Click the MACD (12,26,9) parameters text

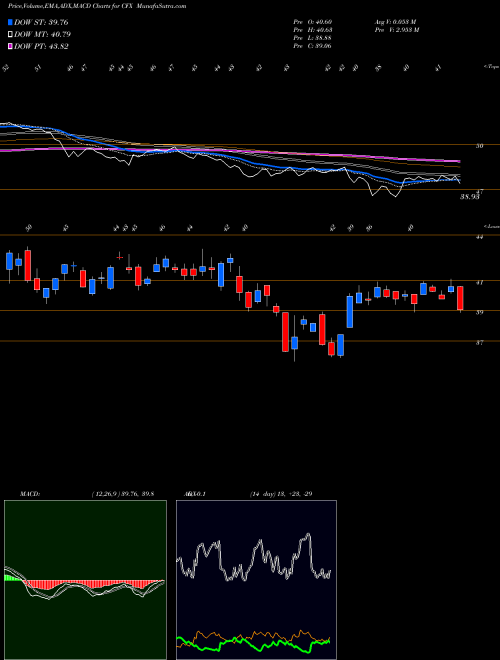[x=122, y=494]
